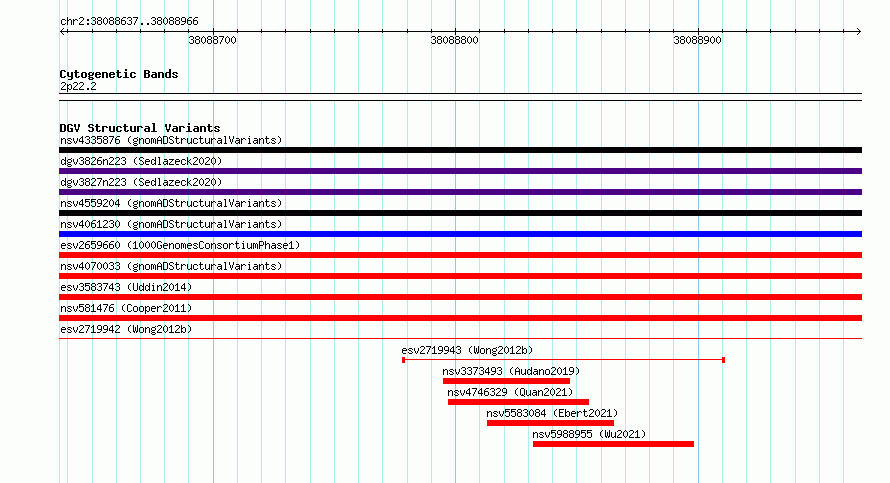
Task: Open the nsv5988955 Wu2021 label
Action: [x=589, y=434]
